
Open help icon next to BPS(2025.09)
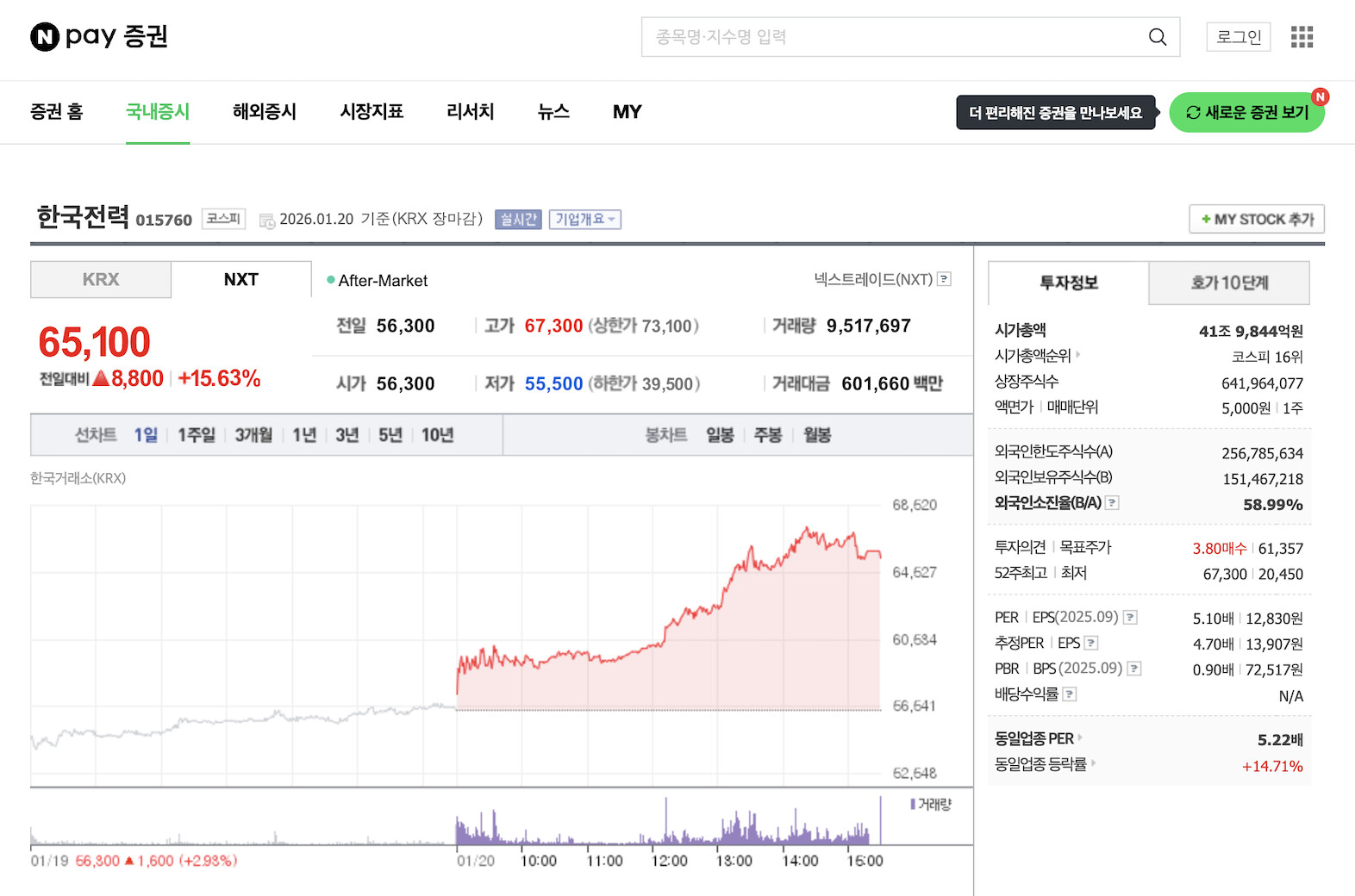tap(1134, 669)
